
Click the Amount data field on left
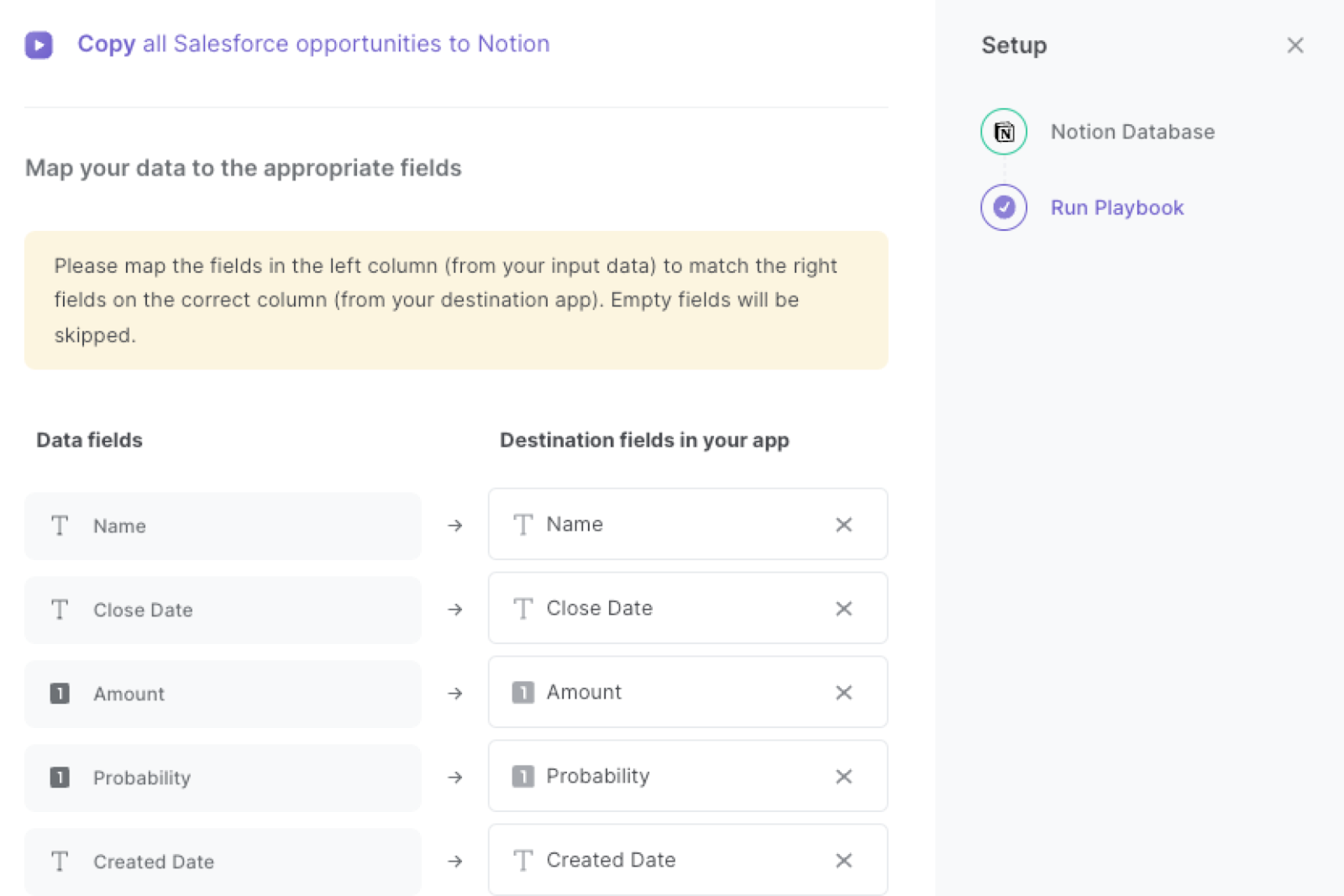coord(223,694)
